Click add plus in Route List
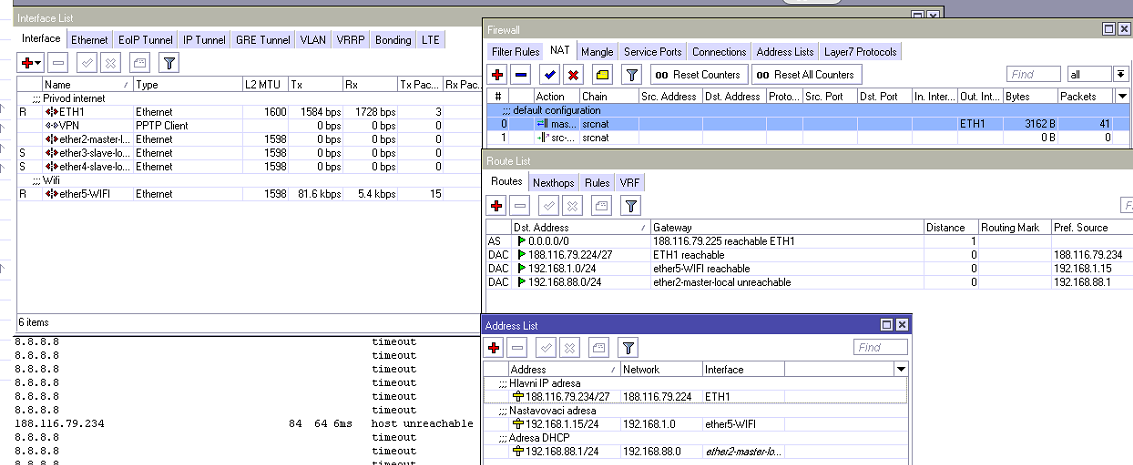 pos(496,206)
